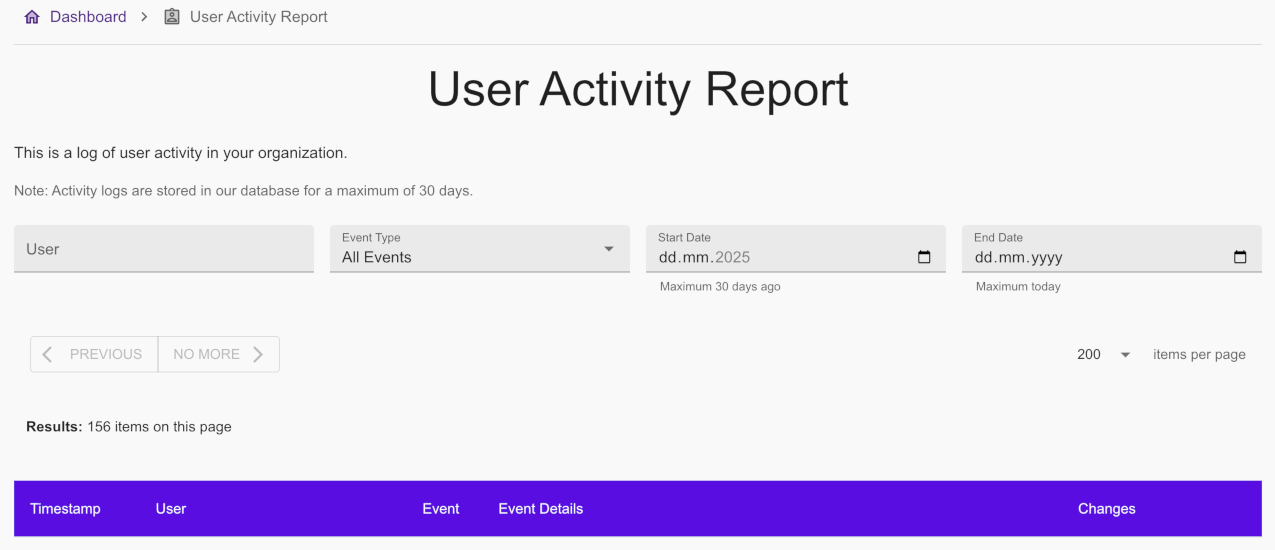Open the End Date calendar picker icon
This screenshot has width=1275, height=550.
point(1240,257)
